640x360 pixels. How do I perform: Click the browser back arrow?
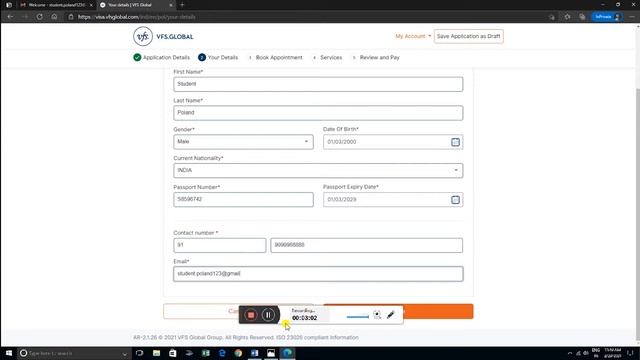coord(10,17)
